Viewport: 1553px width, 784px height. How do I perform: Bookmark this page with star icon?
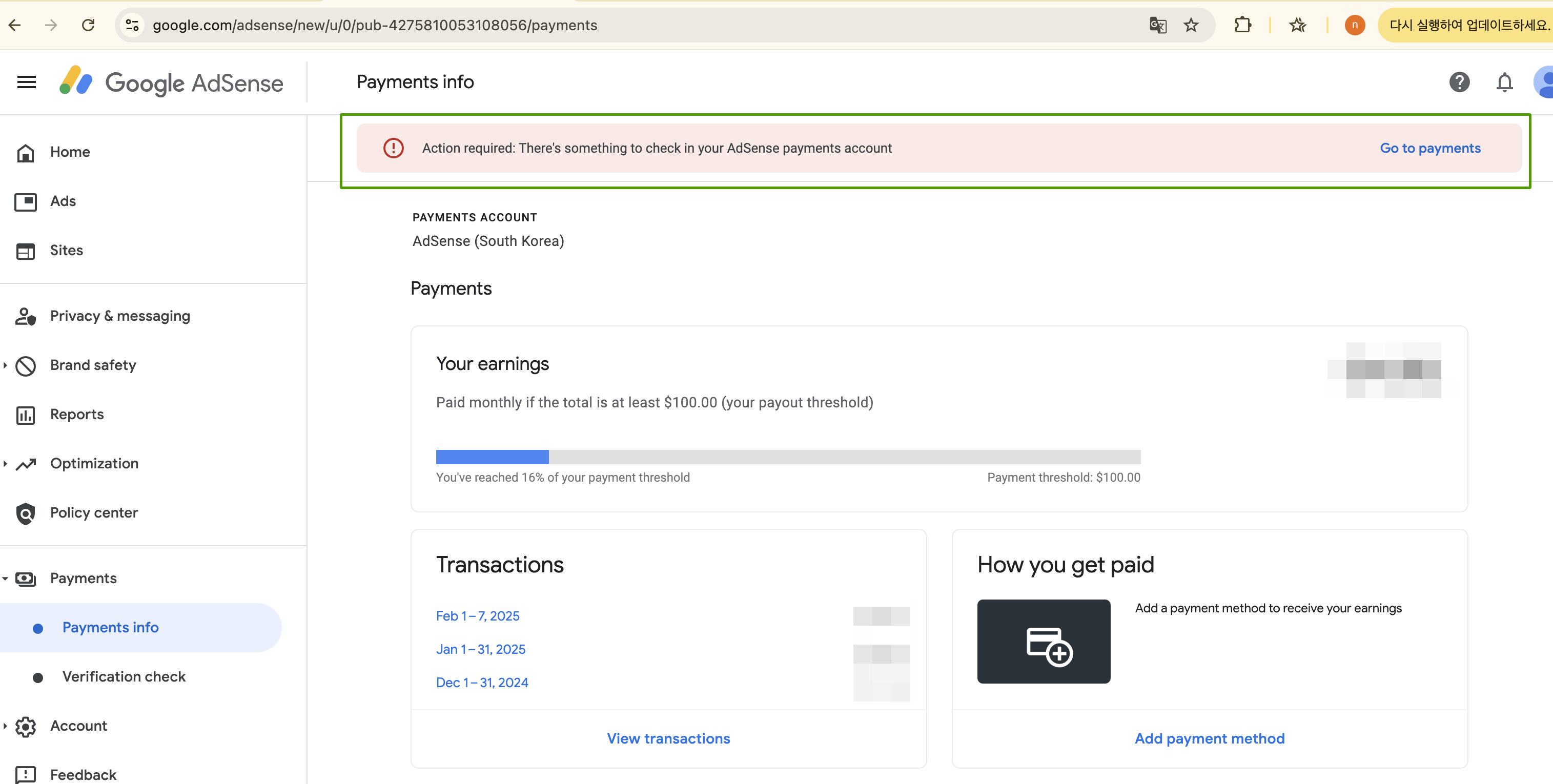tap(1191, 25)
